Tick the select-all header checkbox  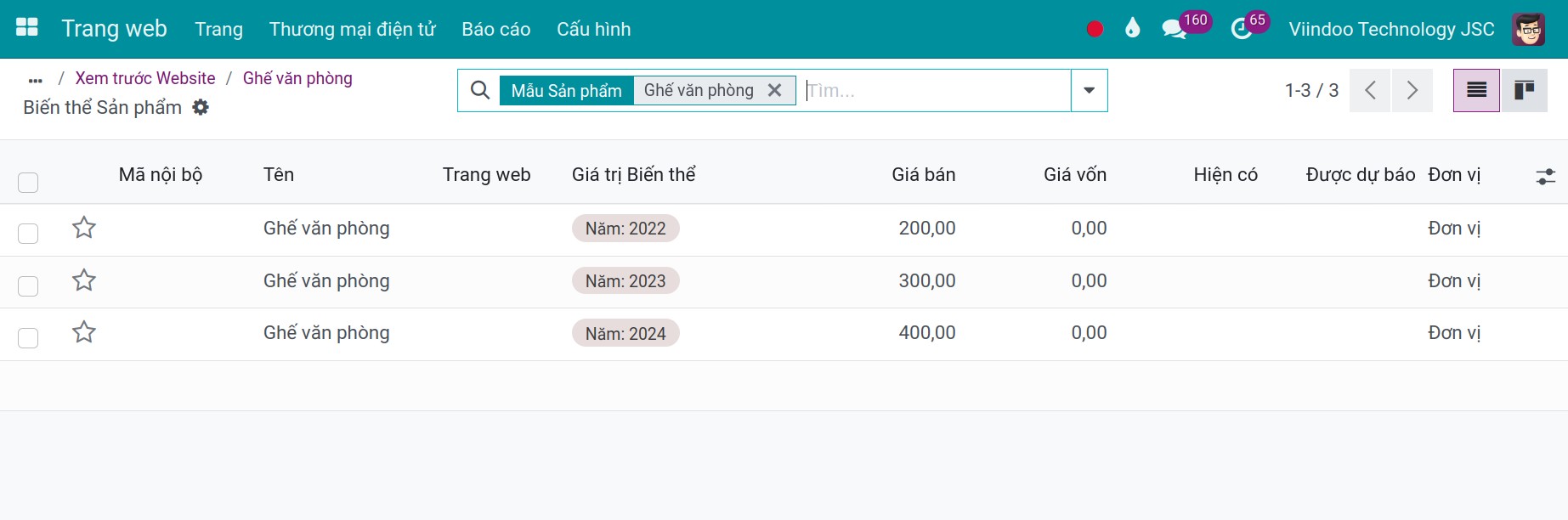tap(28, 183)
